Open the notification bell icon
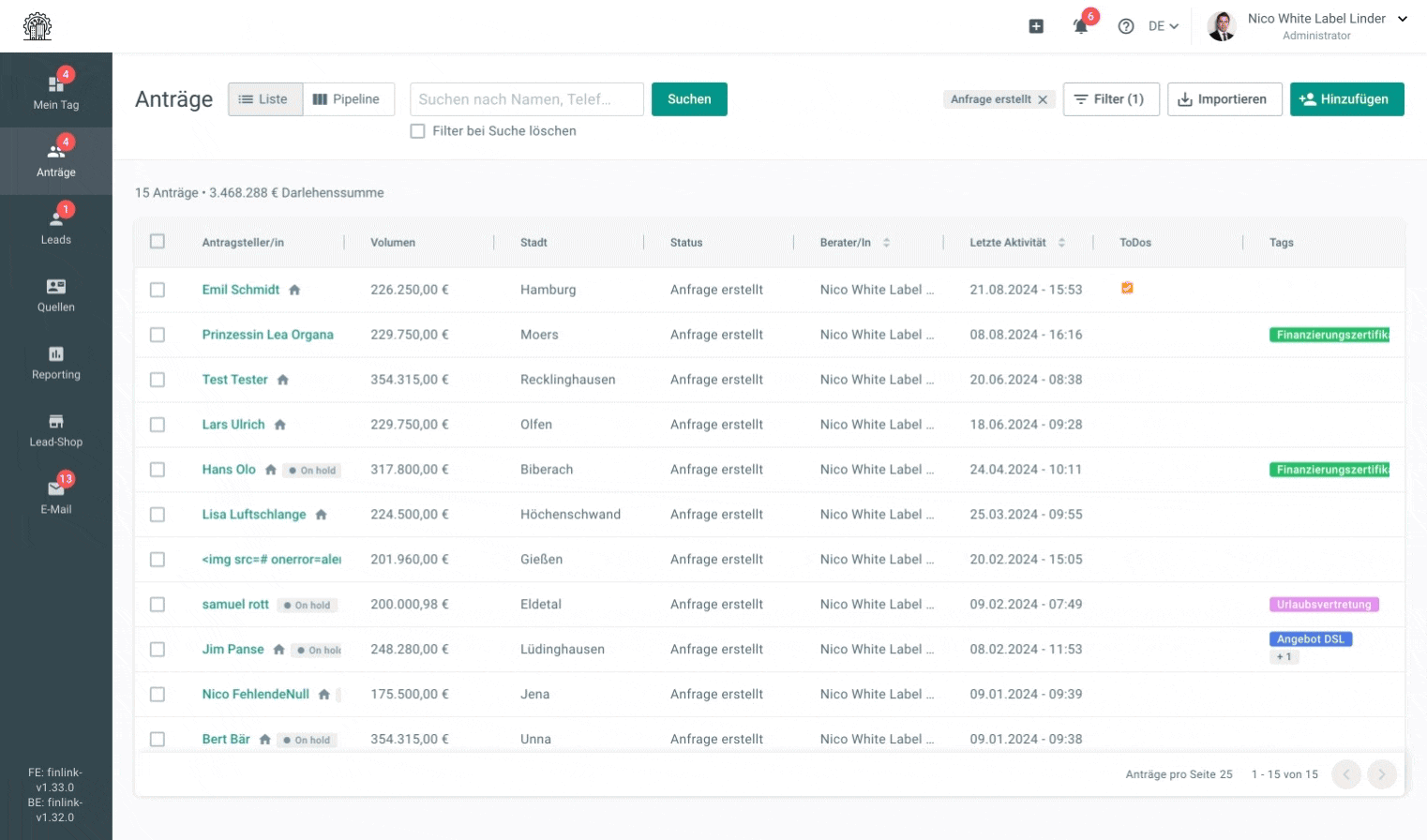The image size is (1427, 840). tap(1080, 26)
